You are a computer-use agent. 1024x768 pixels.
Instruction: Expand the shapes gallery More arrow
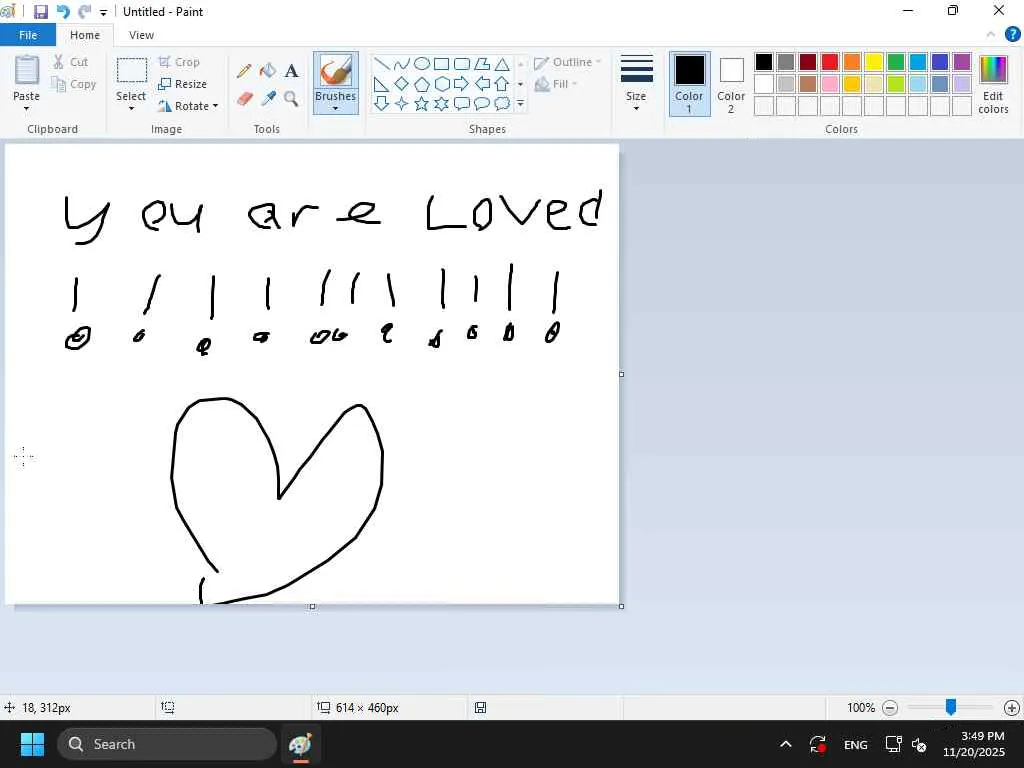(520, 103)
